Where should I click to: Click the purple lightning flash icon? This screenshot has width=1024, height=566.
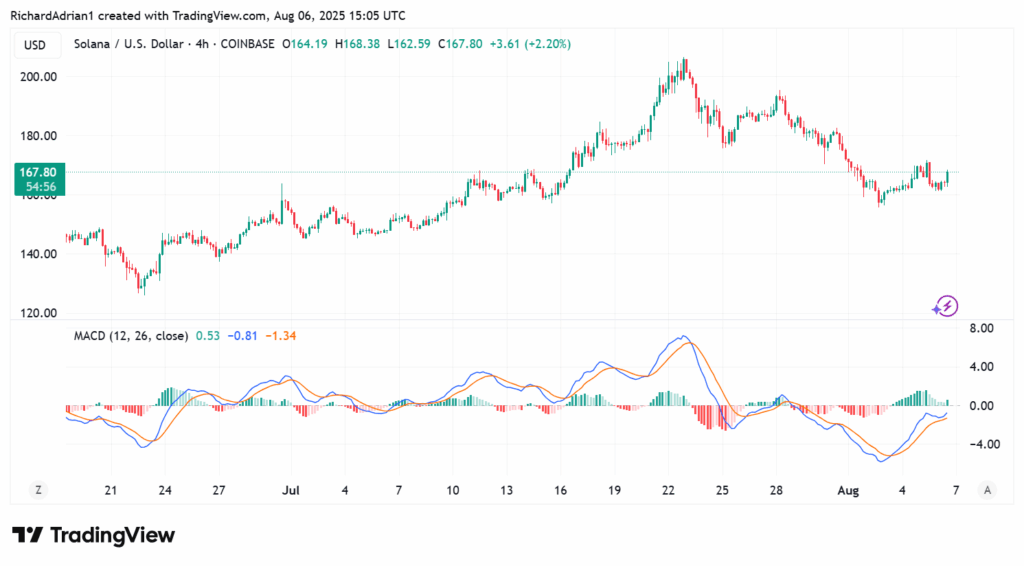coord(945,306)
